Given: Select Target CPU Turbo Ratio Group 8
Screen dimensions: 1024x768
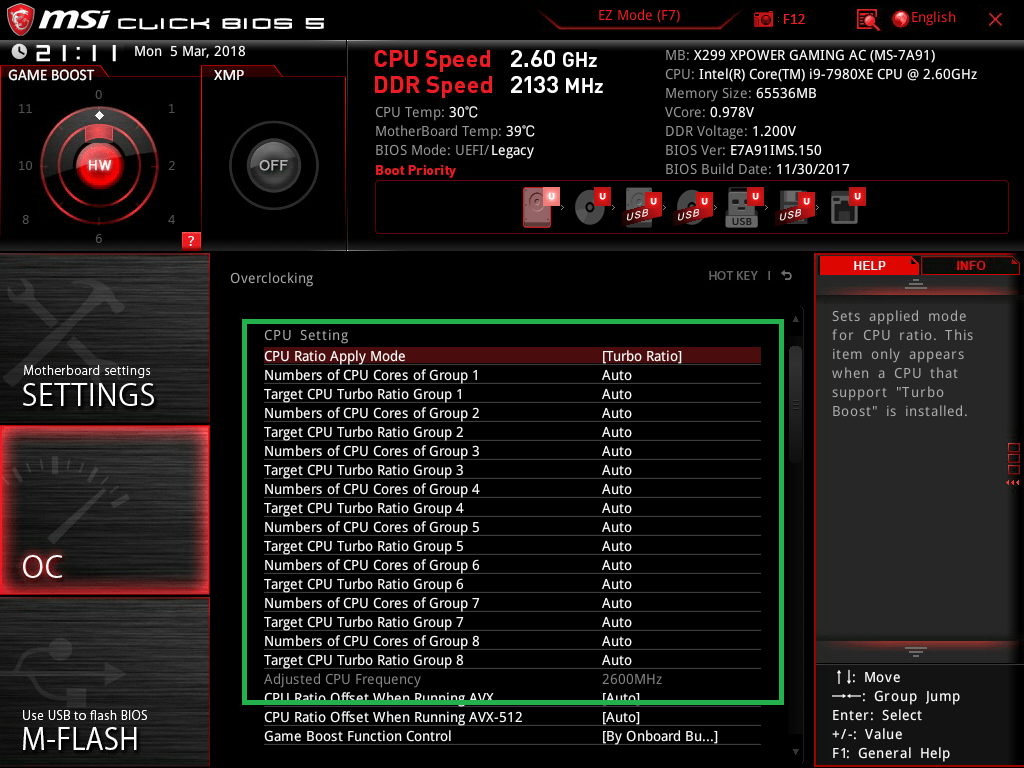Looking at the screenshot, I should click(512, 659).
